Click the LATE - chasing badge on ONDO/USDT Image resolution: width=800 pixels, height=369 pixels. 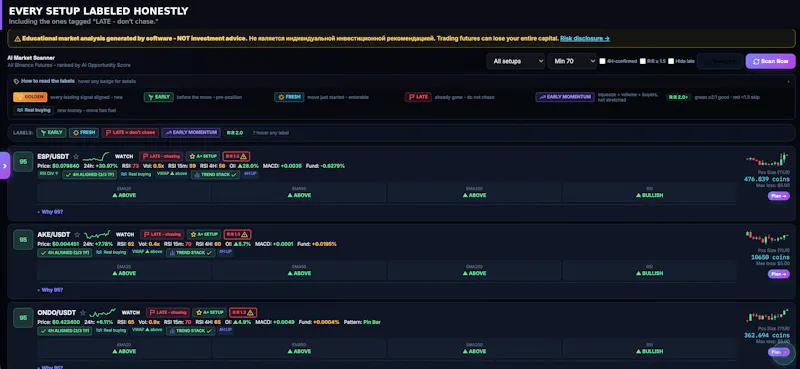click(x=168, y=312)
